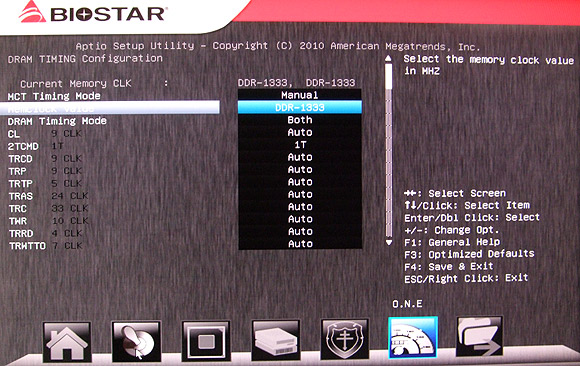Screen dimensions: 580x366
Task: Select the TRTP timing label
Action: click(x=21, y=184)
